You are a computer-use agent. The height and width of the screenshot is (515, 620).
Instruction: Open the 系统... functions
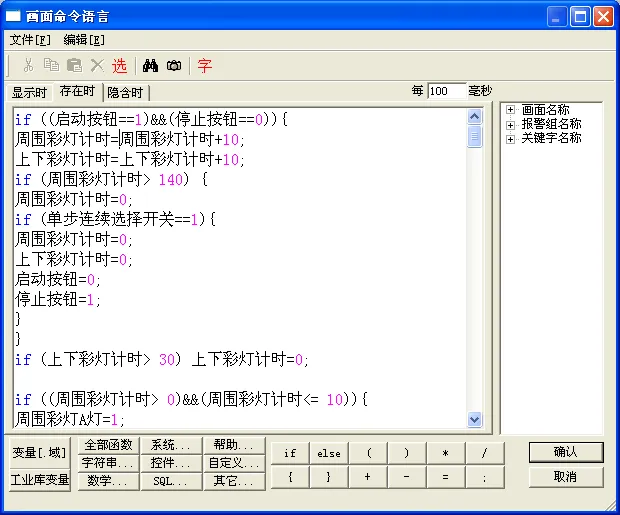click(x=171, y=445)
